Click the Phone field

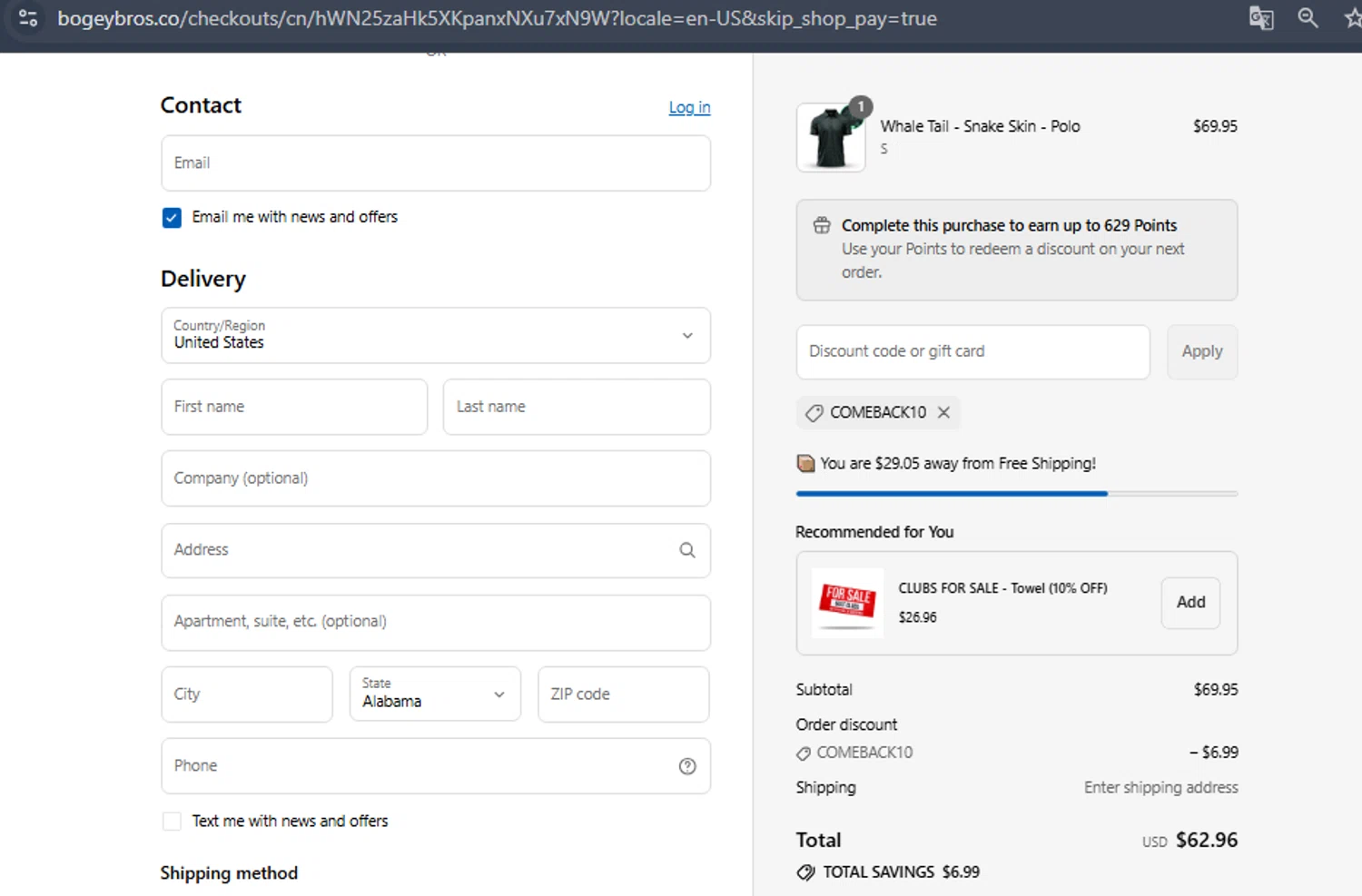(x=436, y=766)
